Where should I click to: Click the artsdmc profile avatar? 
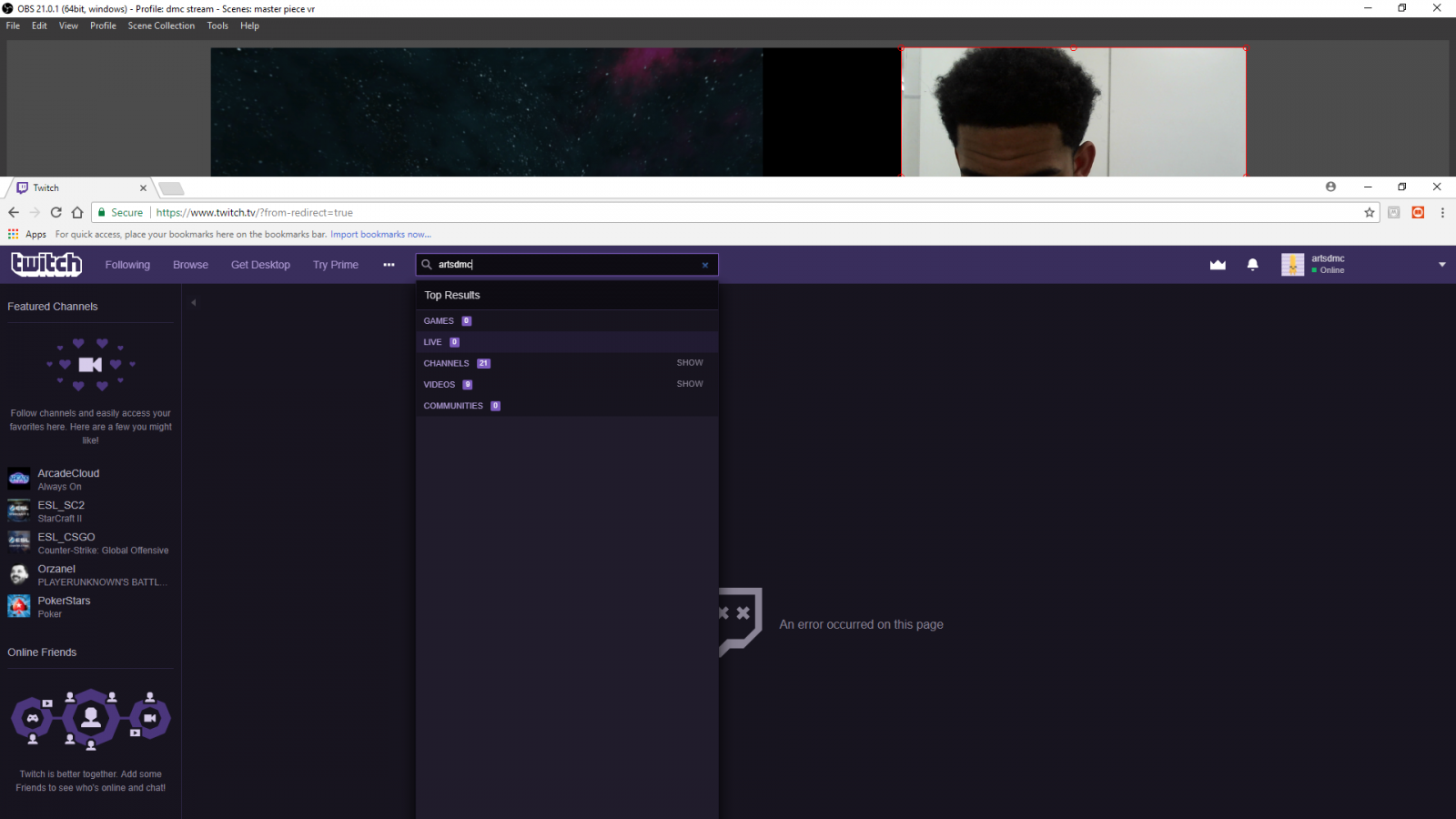coord(1292,265)
